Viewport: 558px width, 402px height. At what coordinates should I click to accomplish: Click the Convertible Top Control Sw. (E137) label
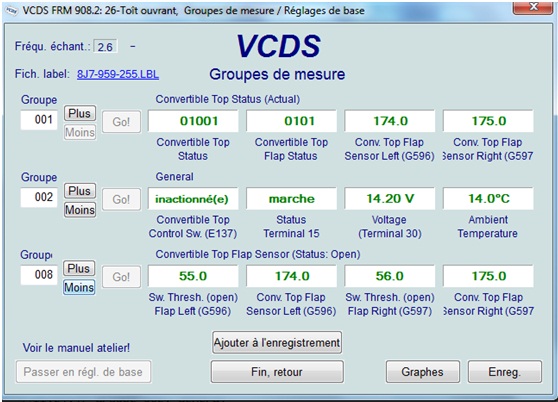pyautogui.click(x=193, y=227)
